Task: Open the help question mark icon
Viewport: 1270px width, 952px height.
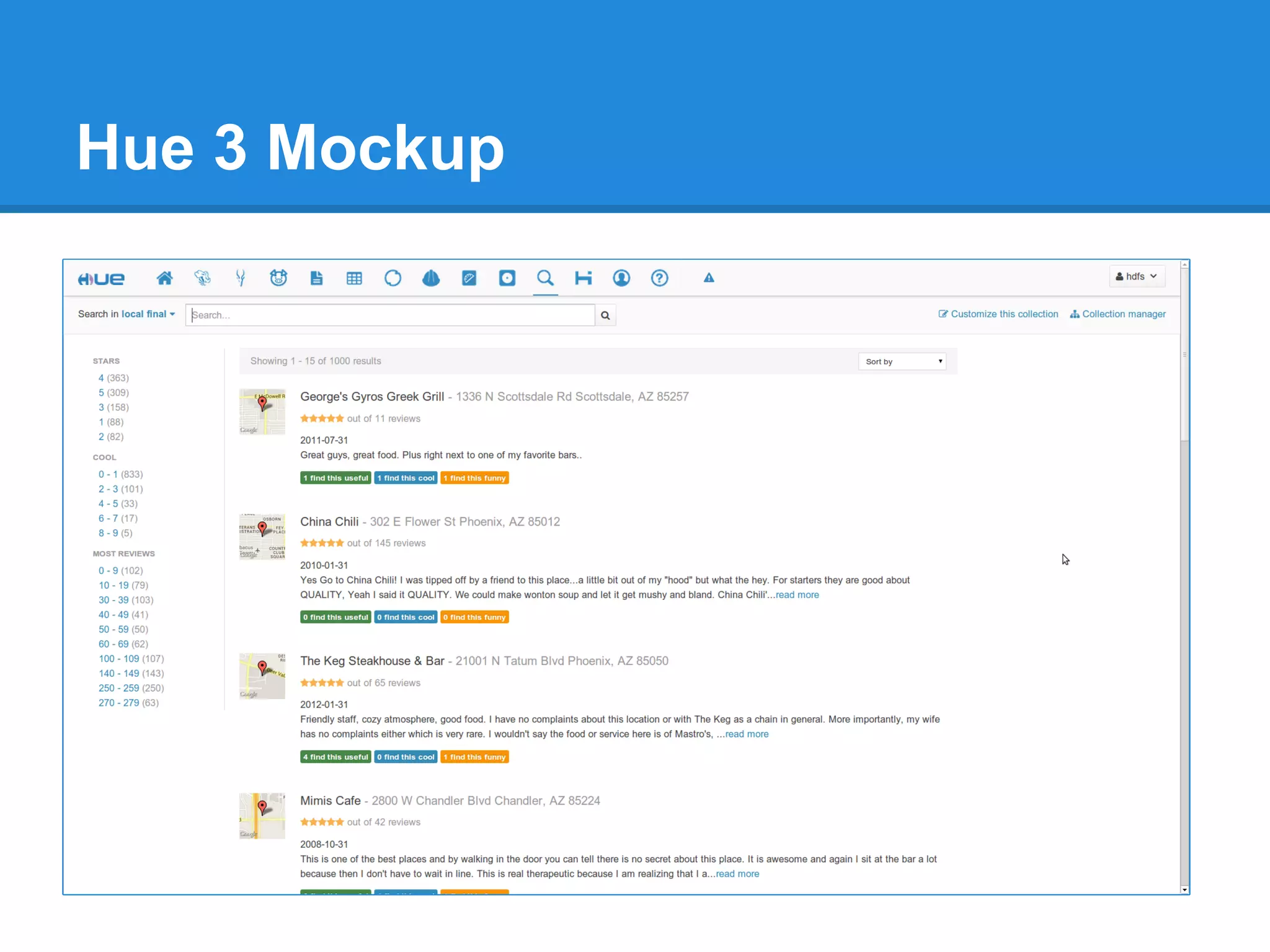Action: coord(659,278)
